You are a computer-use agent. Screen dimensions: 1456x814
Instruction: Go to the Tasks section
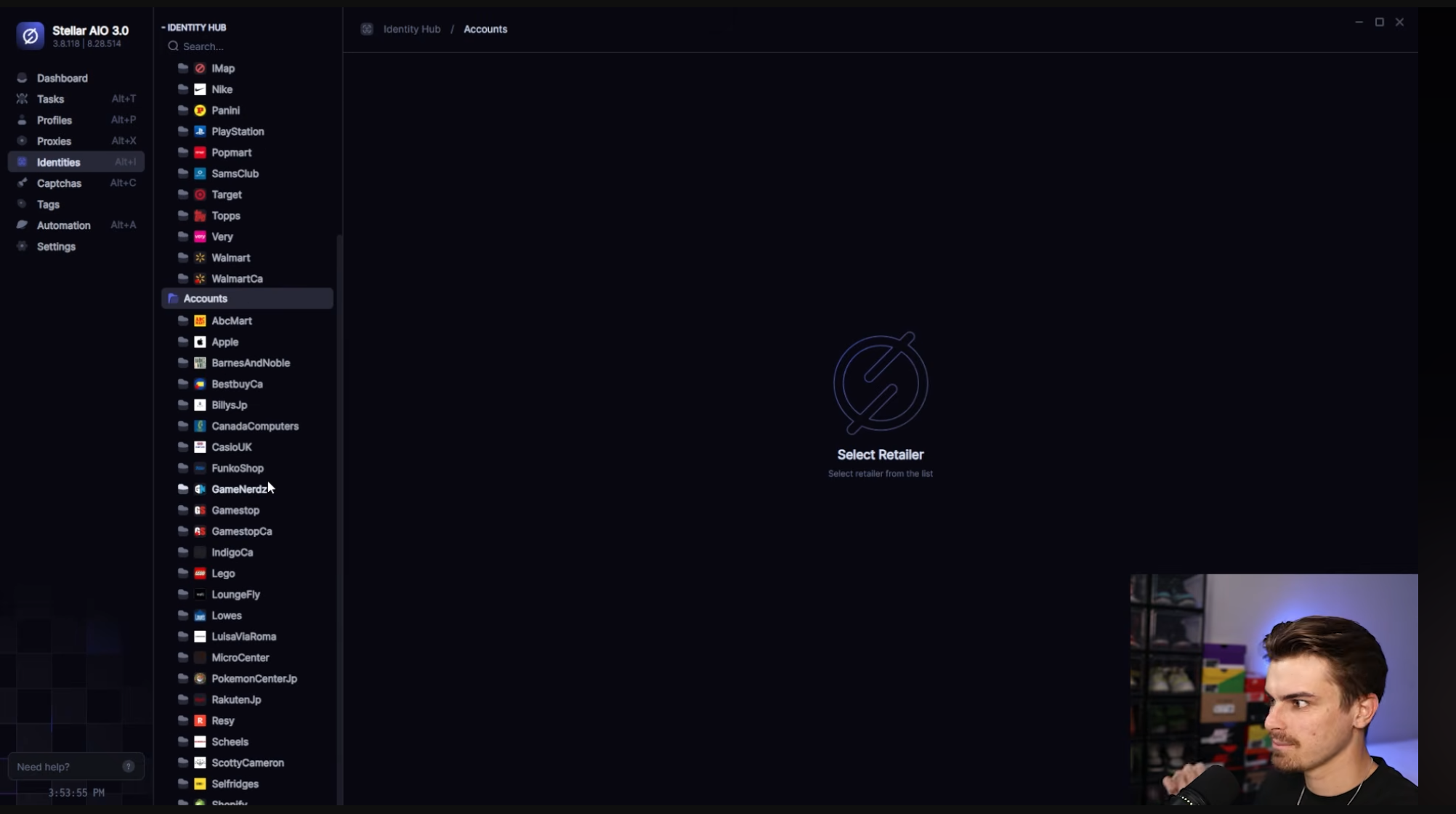coord(76,99)
